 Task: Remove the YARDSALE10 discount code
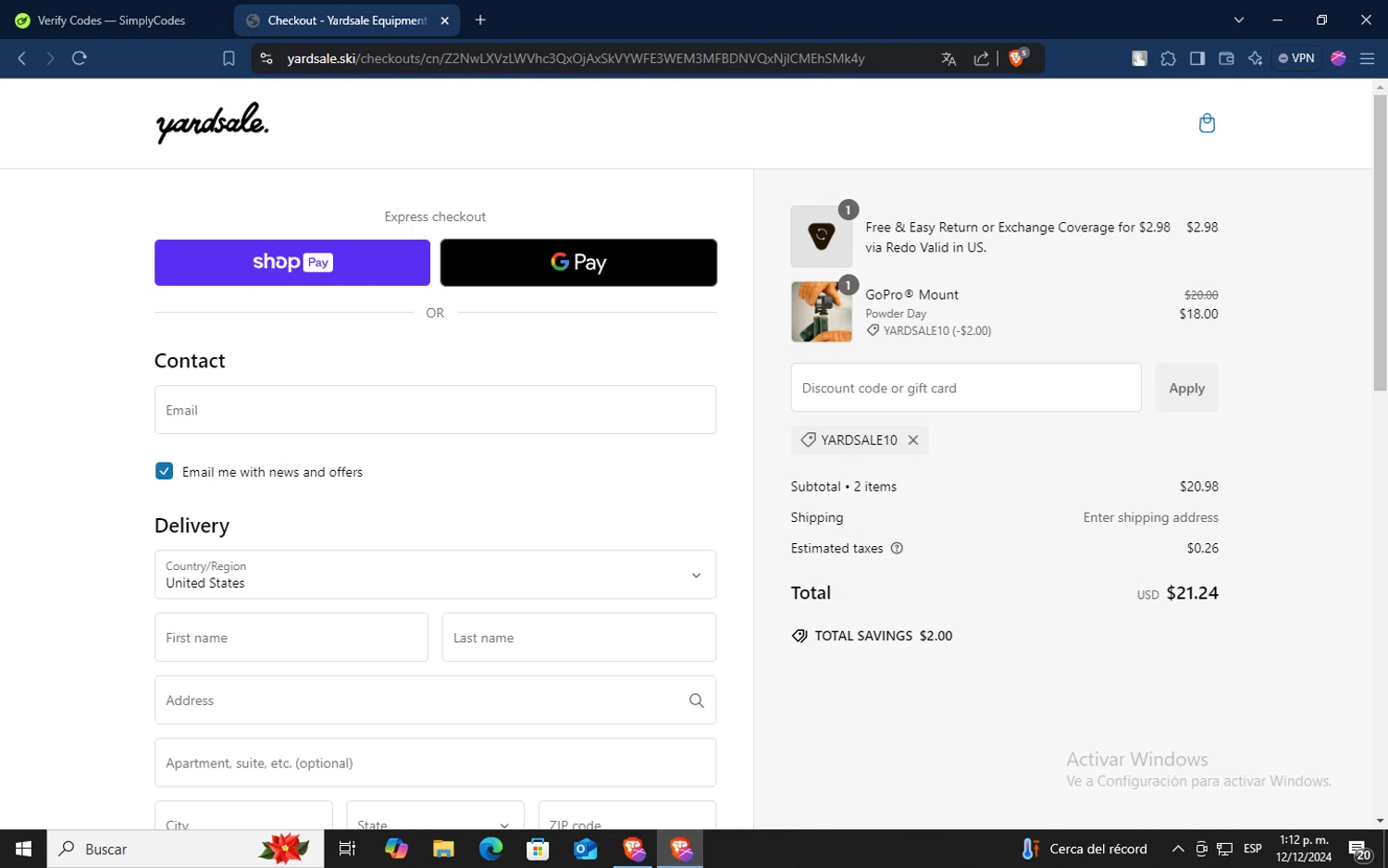(x=913, y=440)
